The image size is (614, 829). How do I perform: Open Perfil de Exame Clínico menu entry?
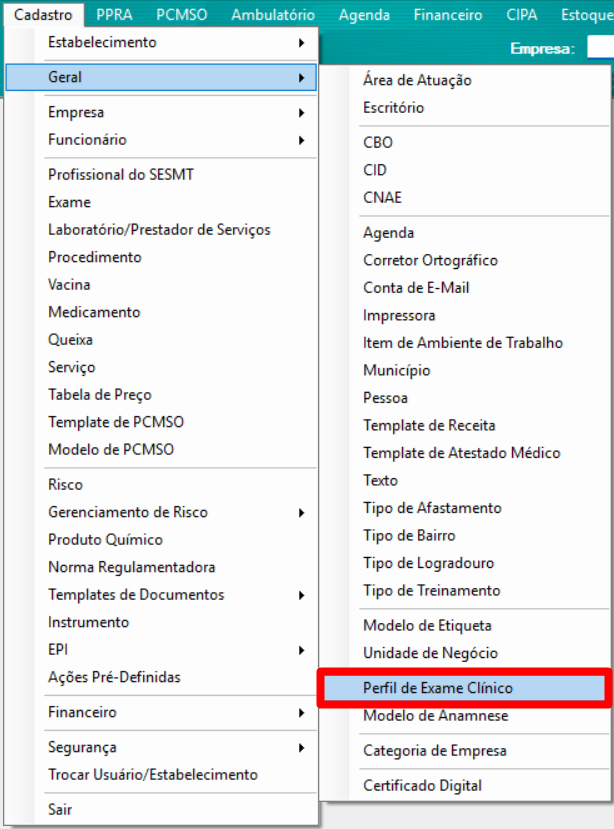[464, 688]
